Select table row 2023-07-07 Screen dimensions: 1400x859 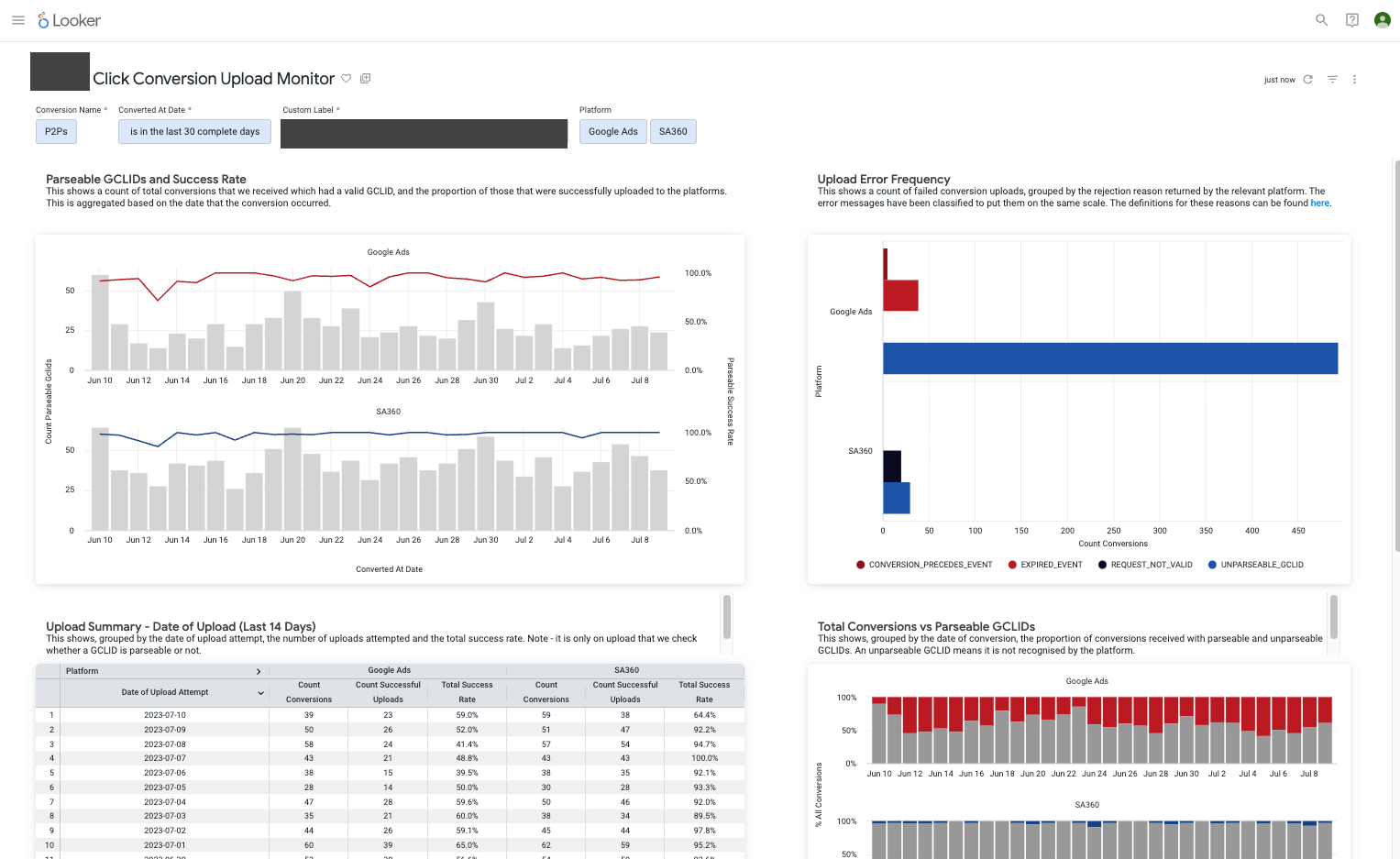pos(390,758)
